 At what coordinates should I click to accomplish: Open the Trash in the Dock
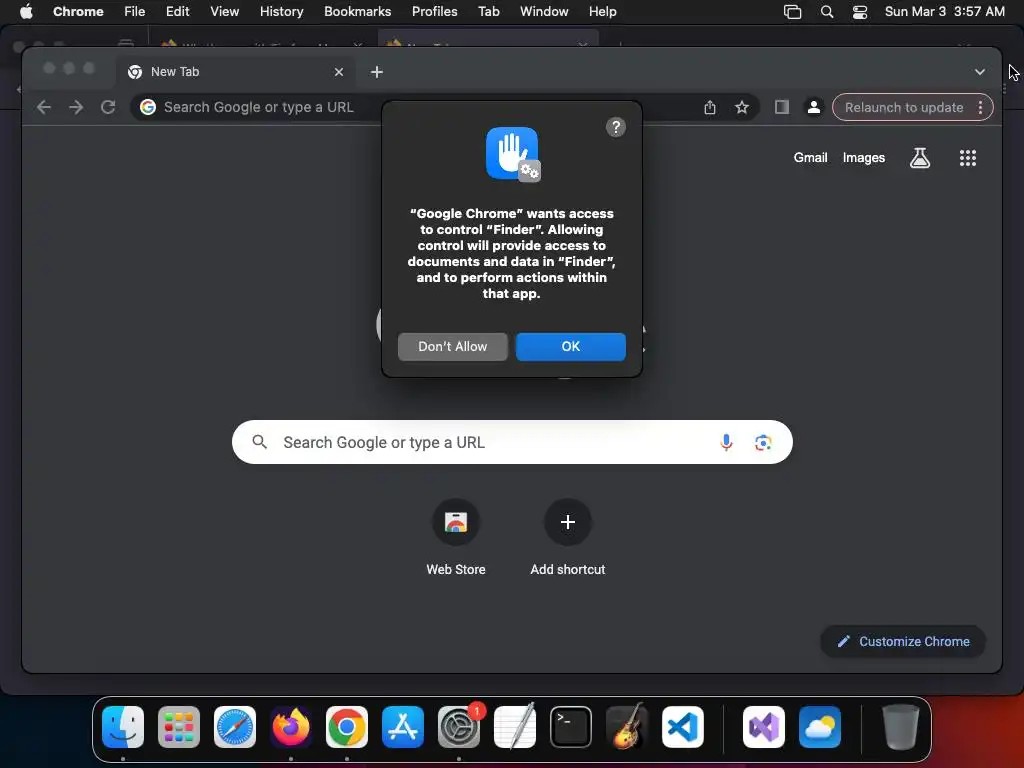pyautogui.click(x=901, y=727)
